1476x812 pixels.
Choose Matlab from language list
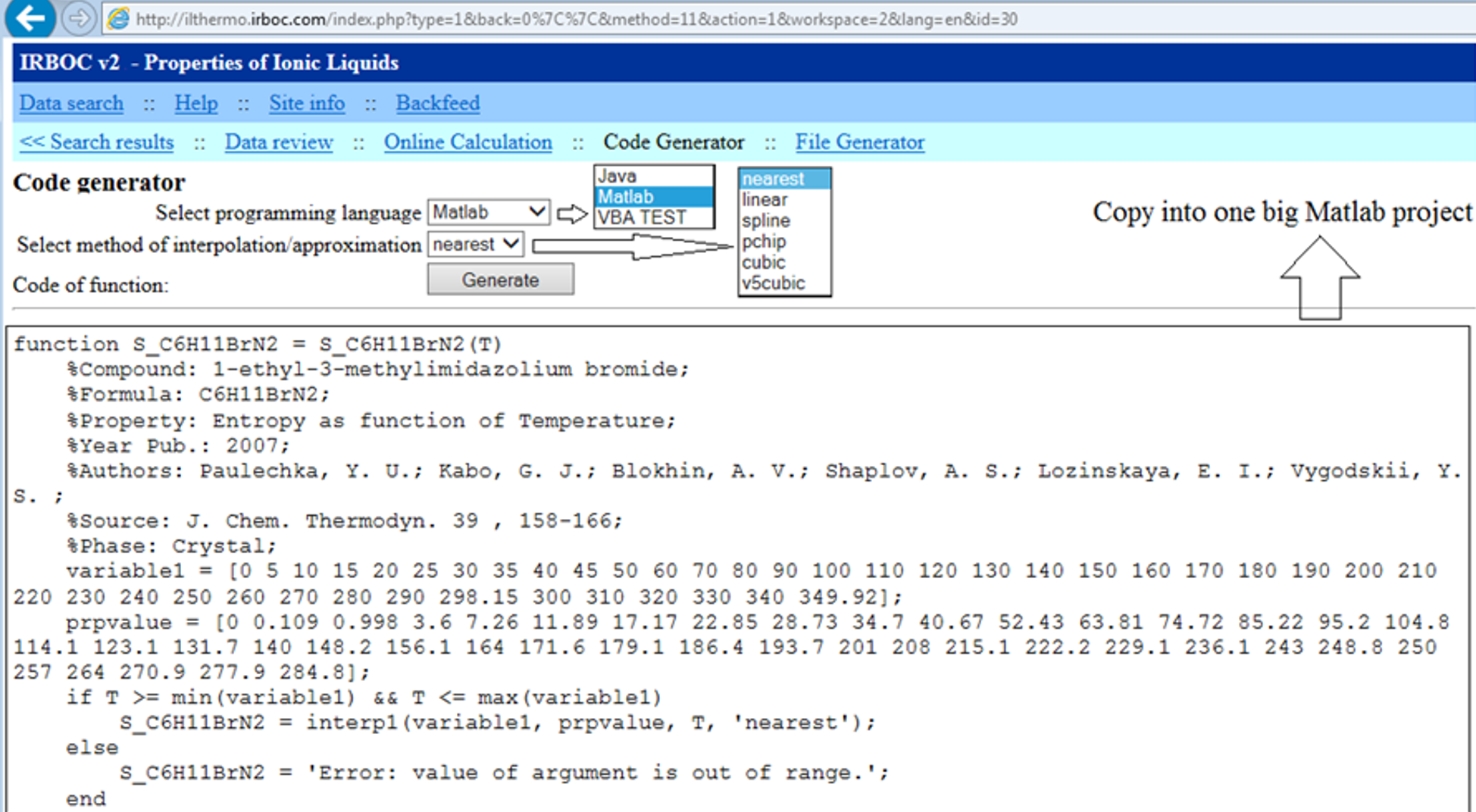point(654,197)
